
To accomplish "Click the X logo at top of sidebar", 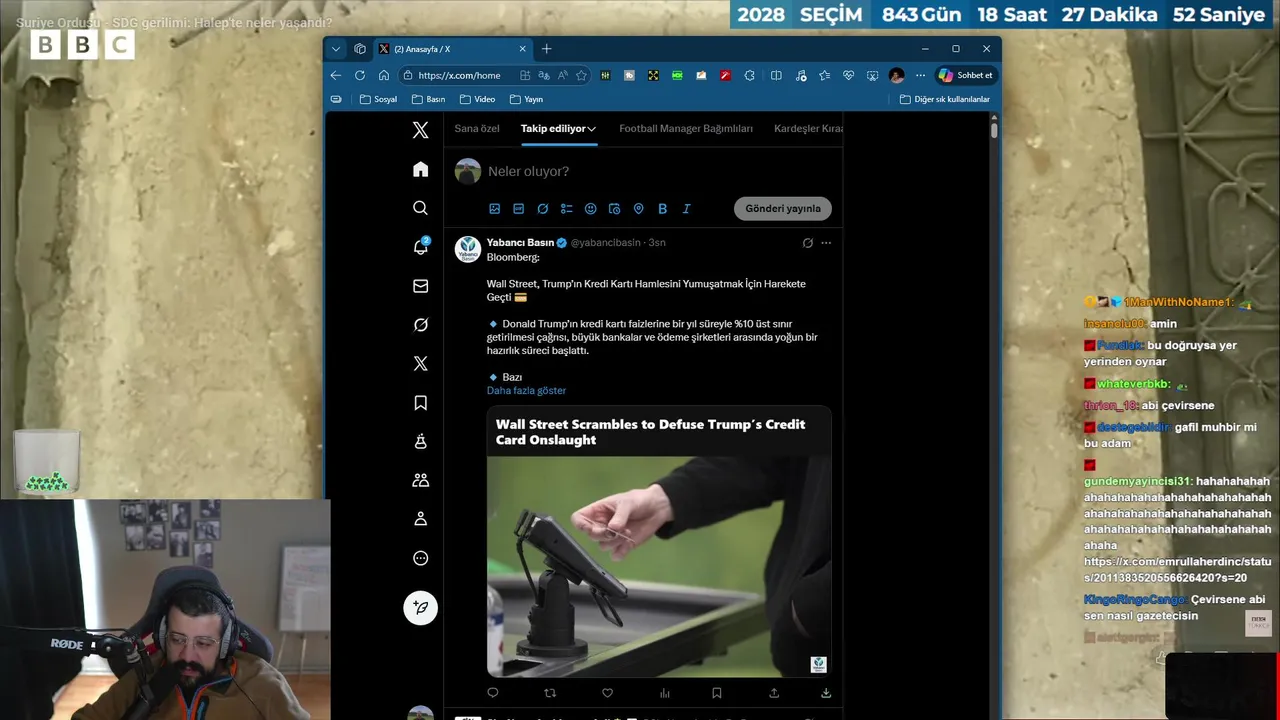I will (x=420, y=130).
